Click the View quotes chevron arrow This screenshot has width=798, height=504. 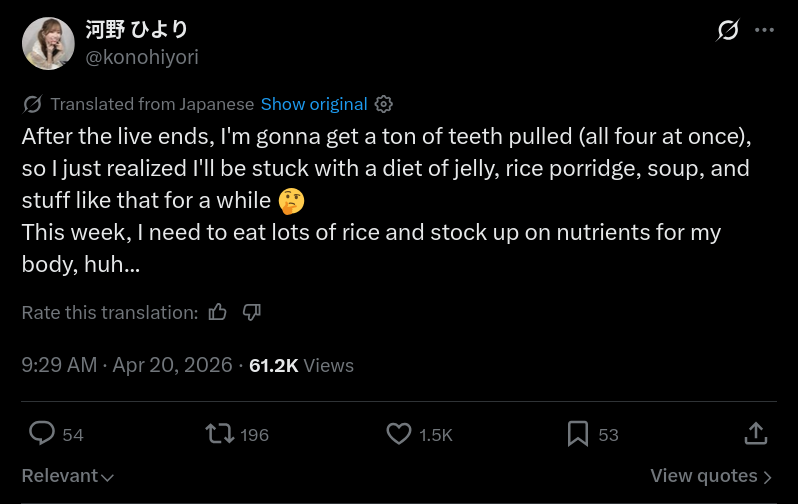[x=768, y=477]
